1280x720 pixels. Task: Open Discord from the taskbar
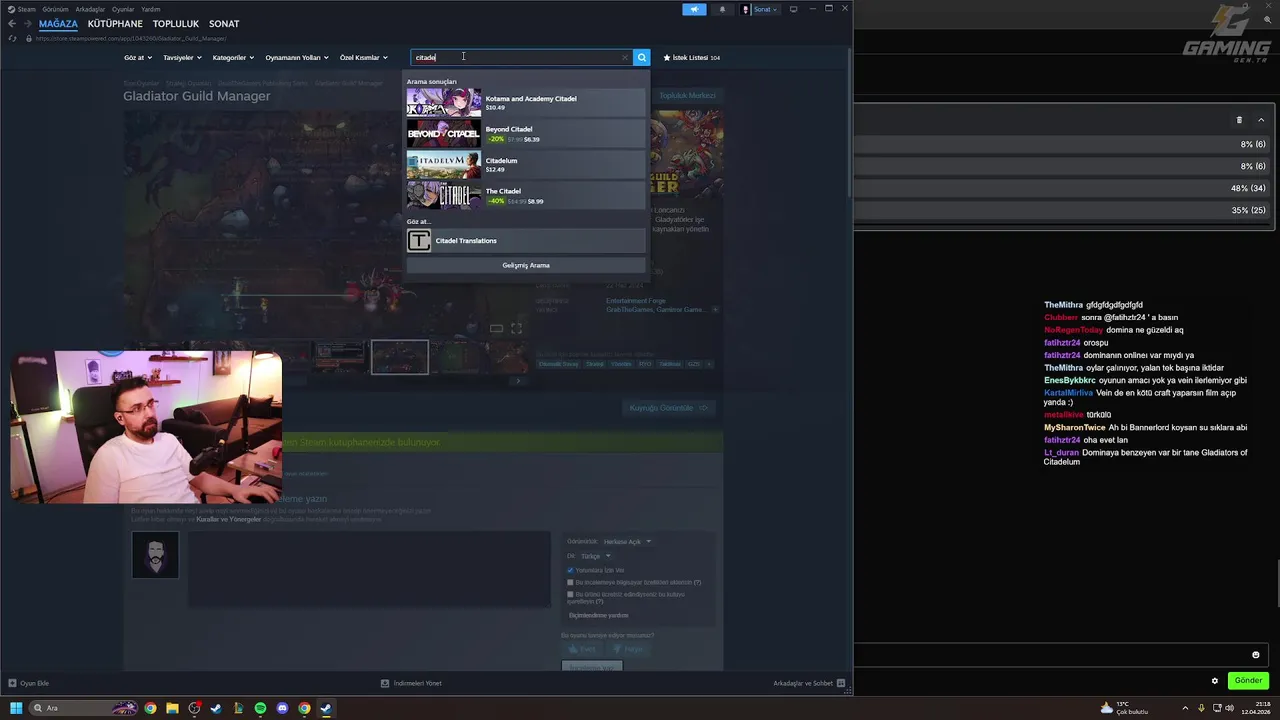coord(282,708)
